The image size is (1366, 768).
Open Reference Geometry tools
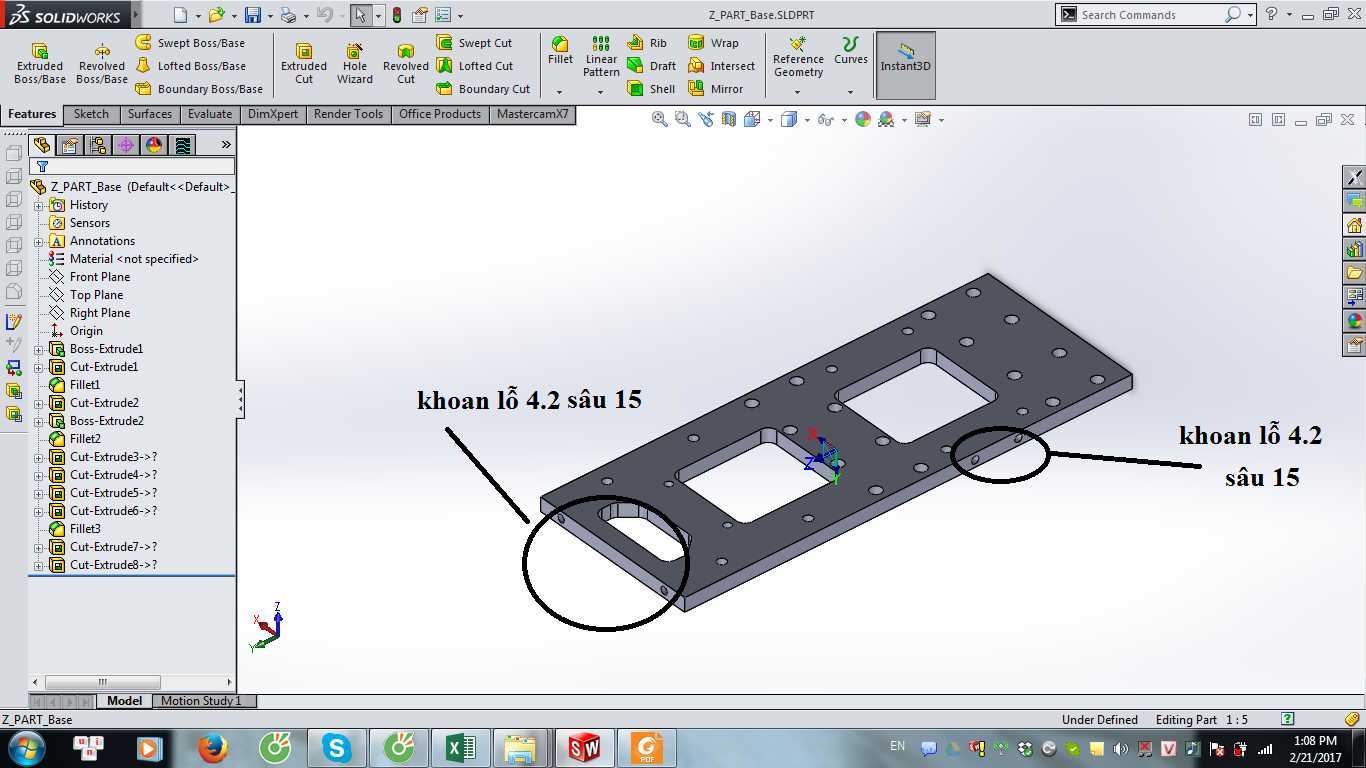pyautogui.click(x=798, y=58)
